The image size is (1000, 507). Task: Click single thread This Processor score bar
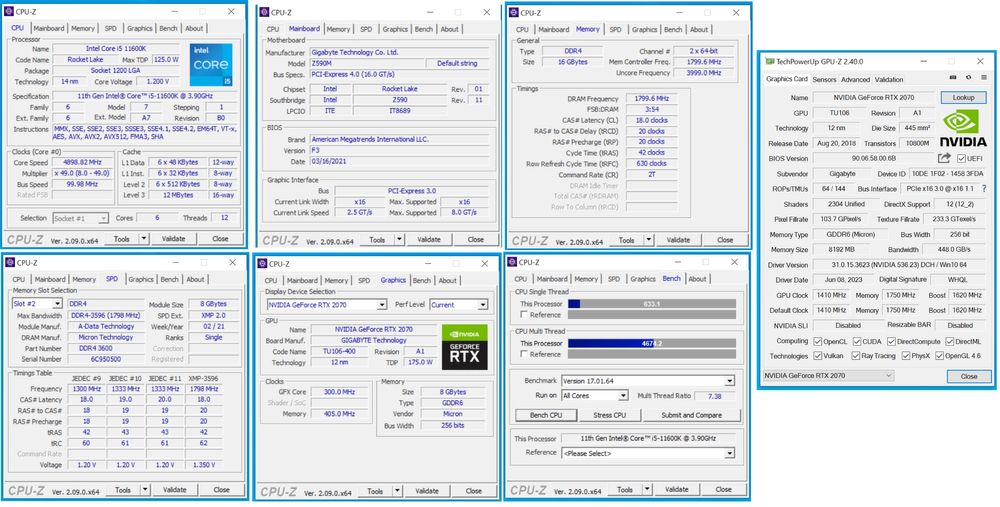pos(652,304)
